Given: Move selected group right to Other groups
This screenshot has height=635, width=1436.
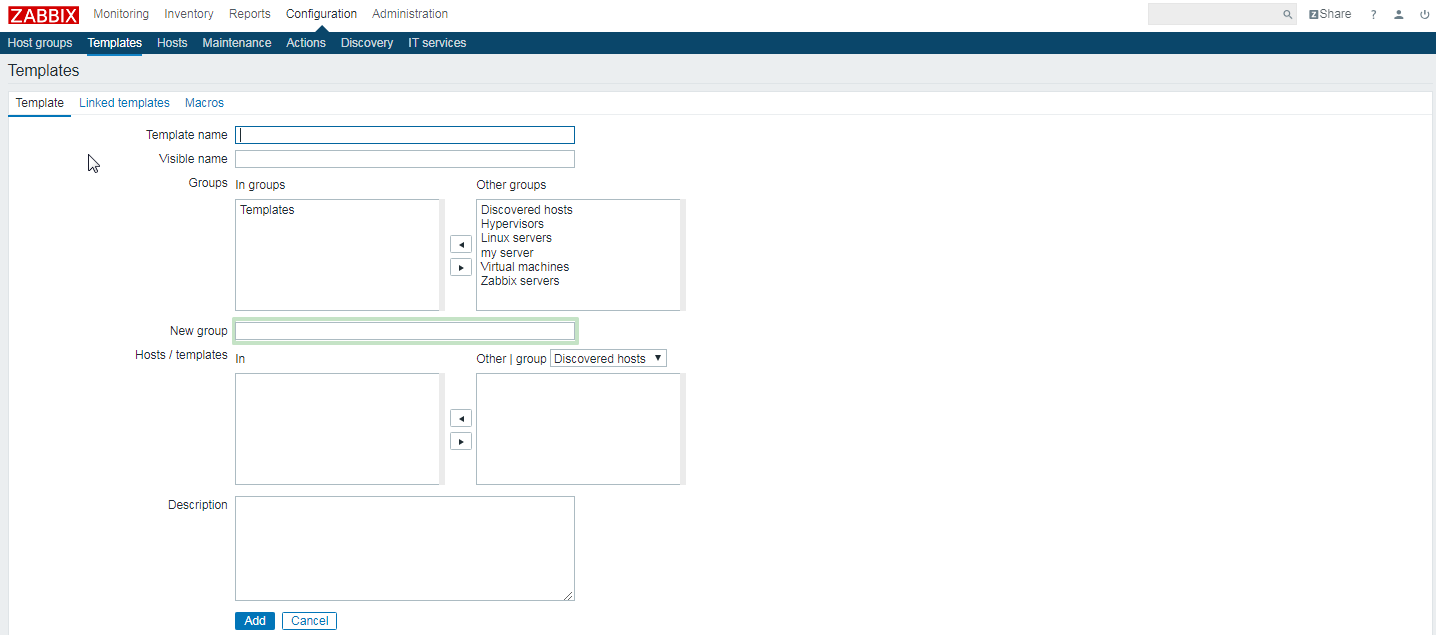Looking at the screenshot, I should (x=461, y=267).
